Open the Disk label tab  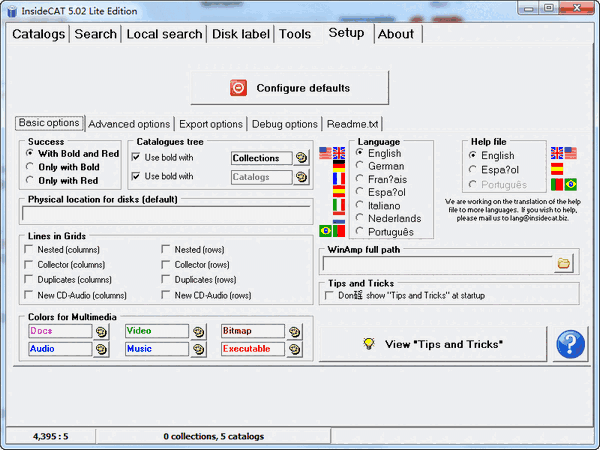[x=241, y=34]
